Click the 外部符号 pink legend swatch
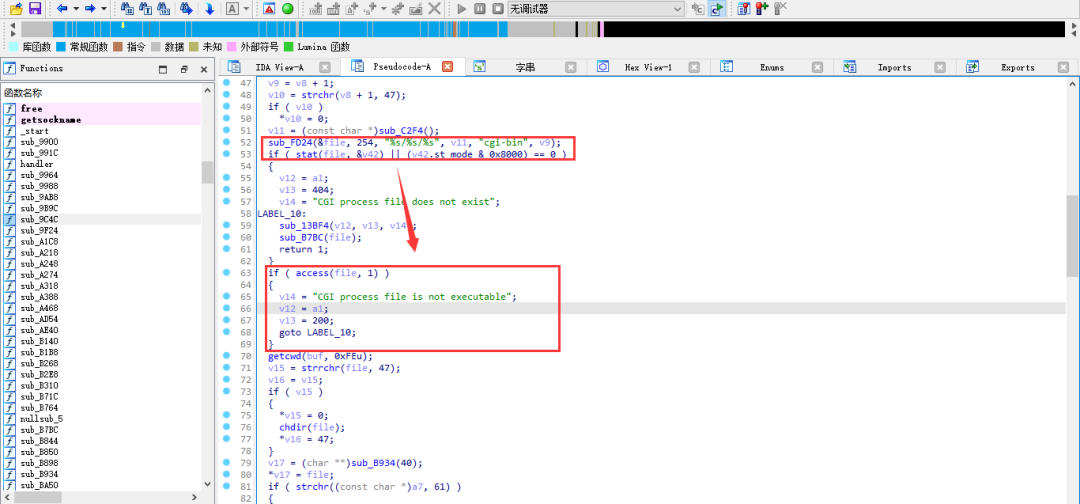The height and width of the screenshot is (504, 1080). pos(232,47)
